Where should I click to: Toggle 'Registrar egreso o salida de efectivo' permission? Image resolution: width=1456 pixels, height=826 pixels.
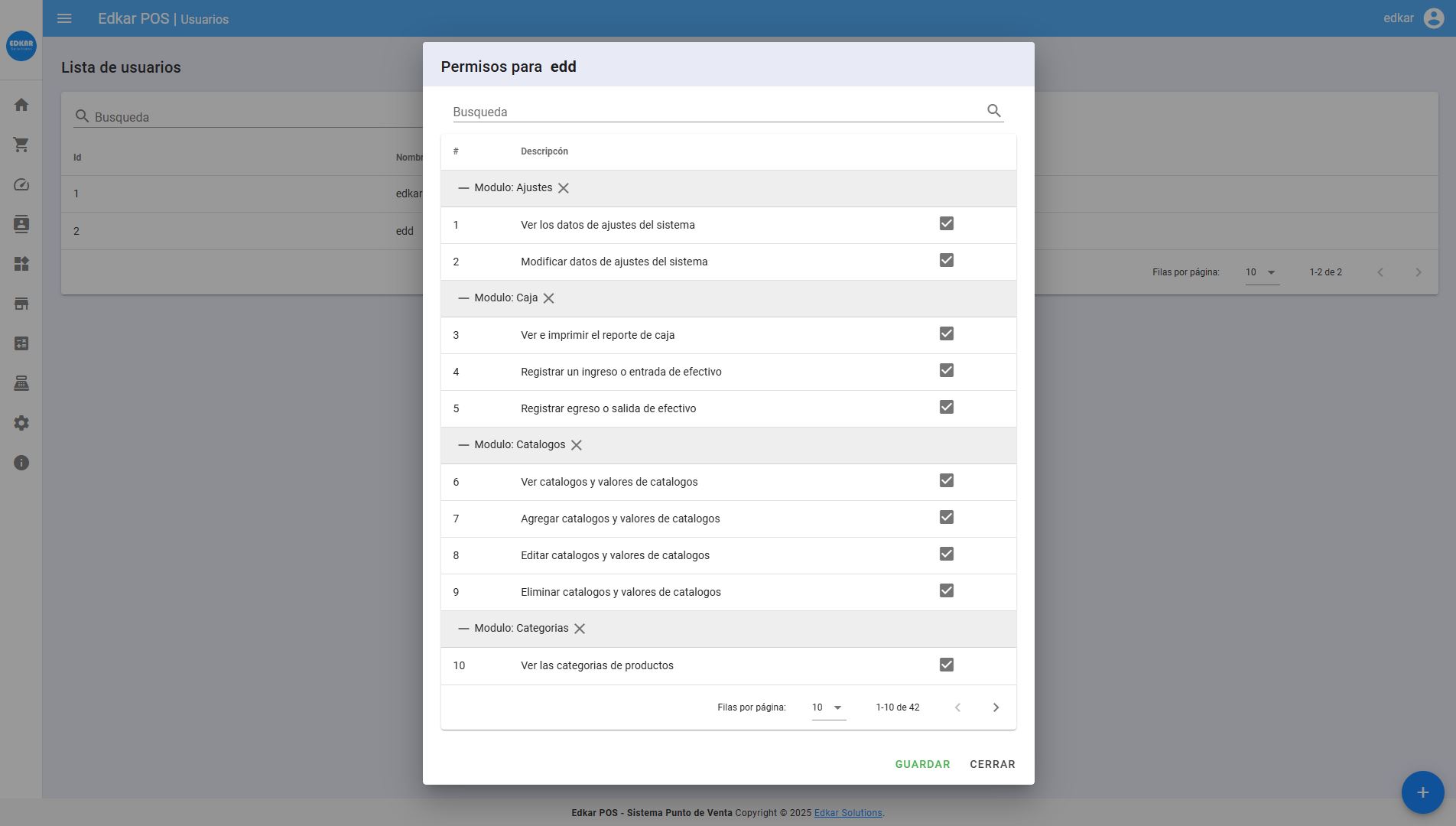tap(946, 408)
